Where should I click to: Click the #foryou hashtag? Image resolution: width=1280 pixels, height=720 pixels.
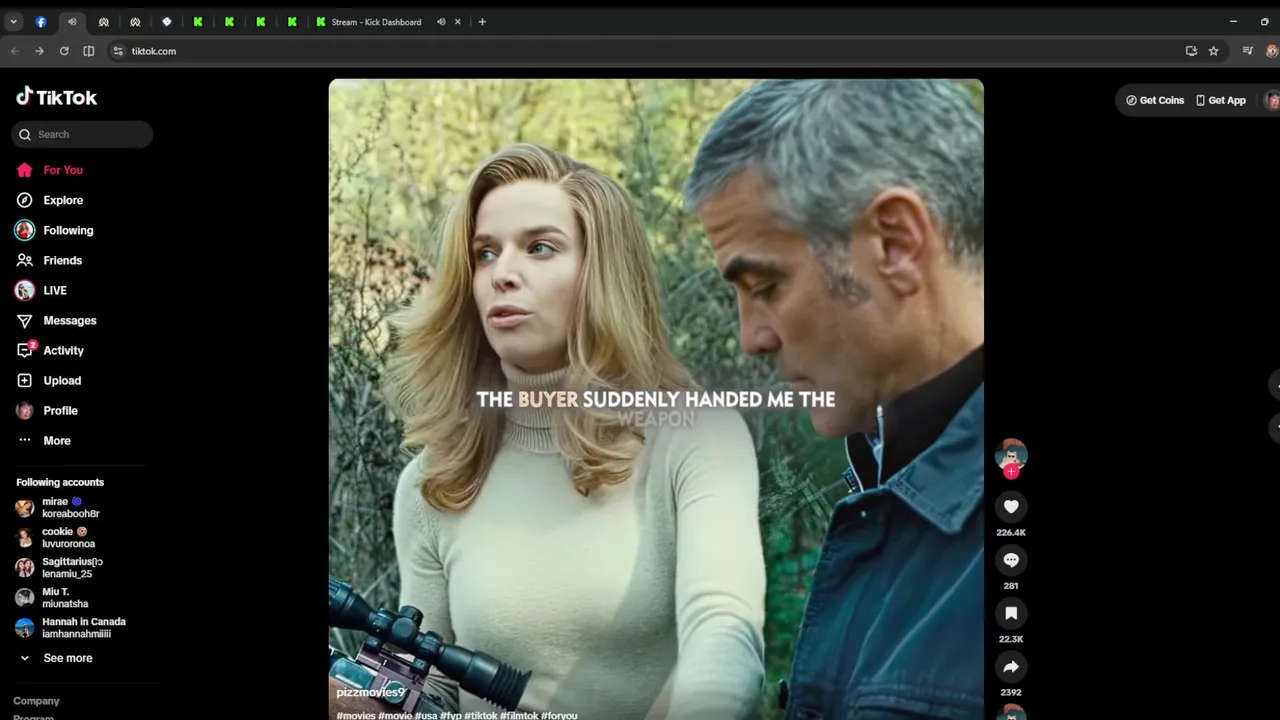[559, 715]
